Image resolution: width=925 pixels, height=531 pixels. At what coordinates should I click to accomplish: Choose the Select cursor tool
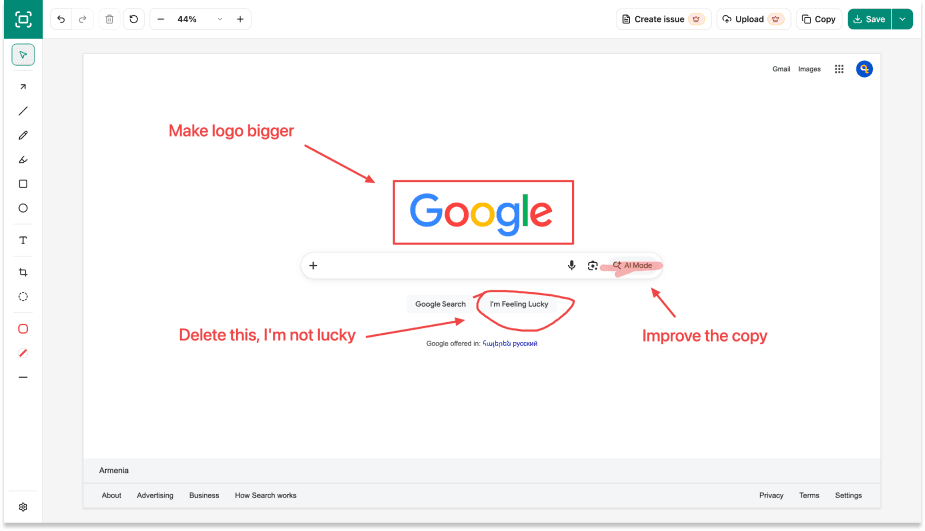click(23, 55)
